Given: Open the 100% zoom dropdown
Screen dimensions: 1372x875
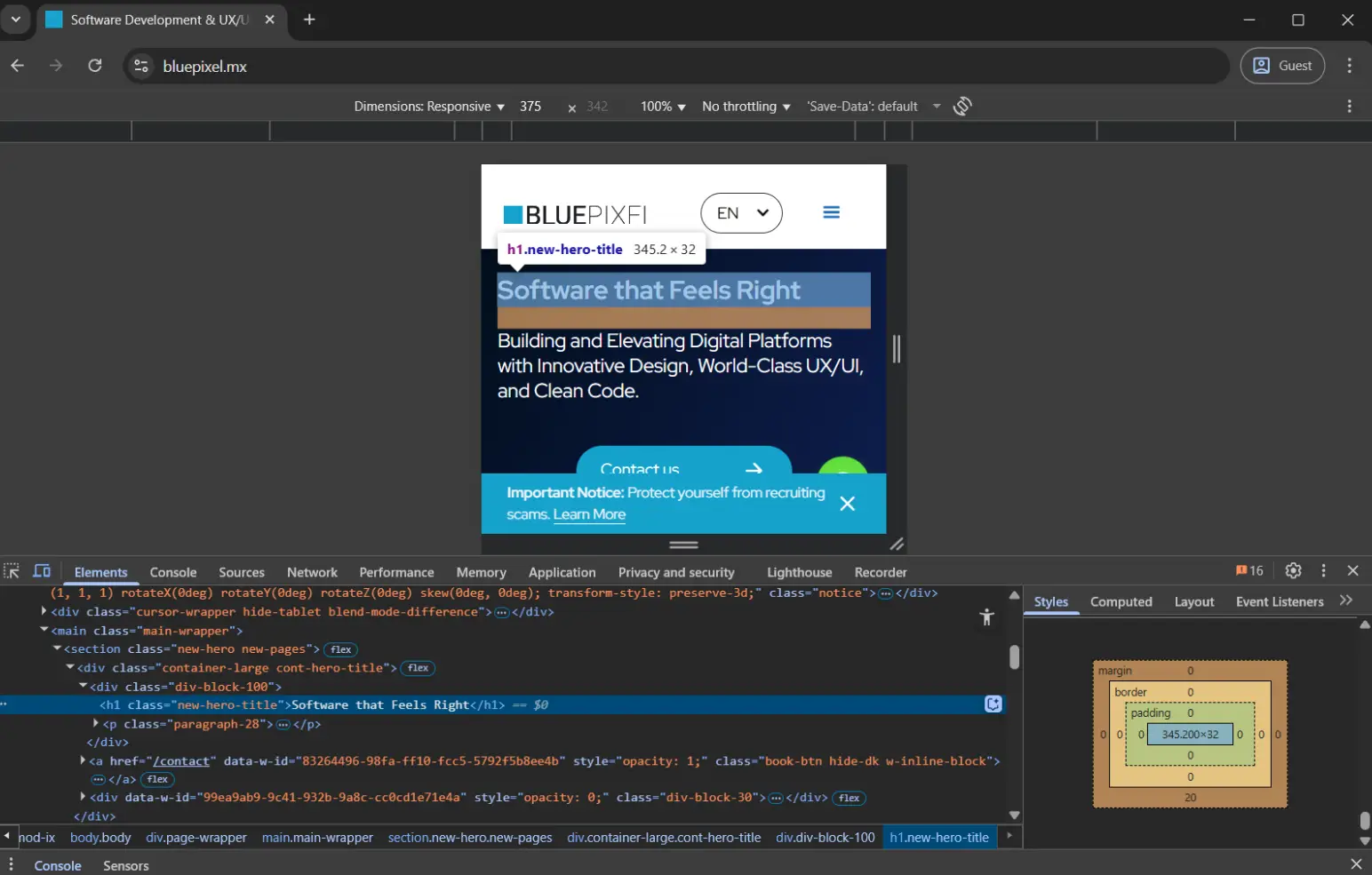Looking at the screenshot, I should (663, 107).
